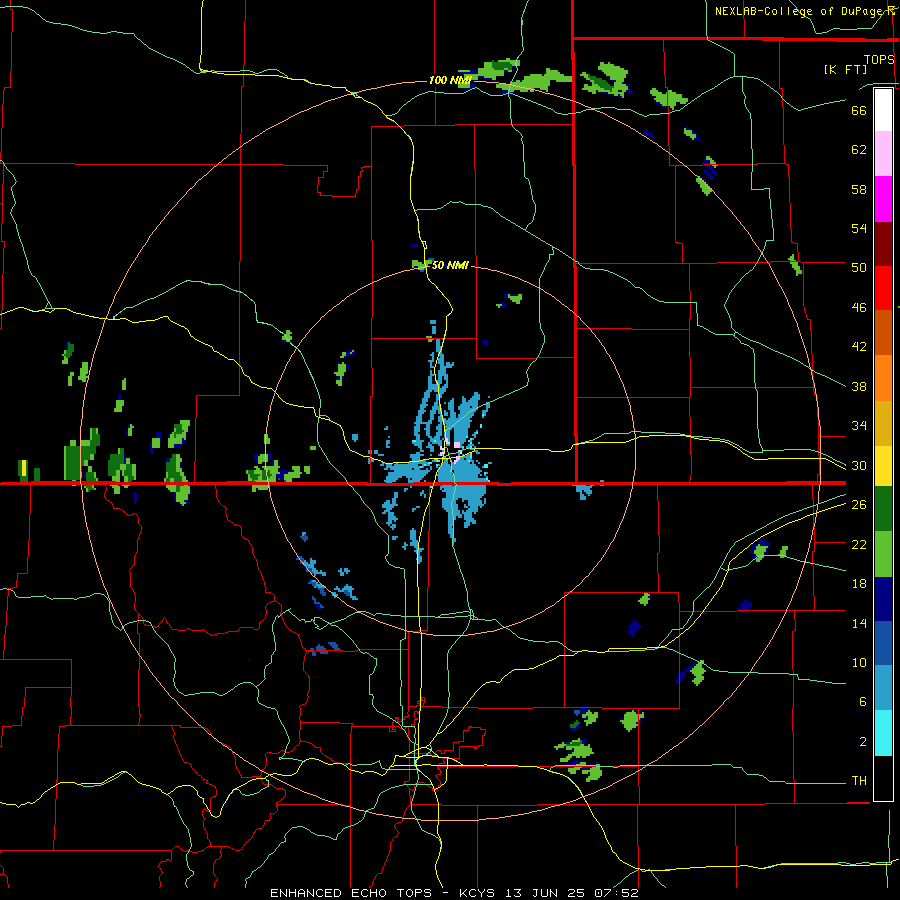Choose the dark orange legend swatch
Image resolution: width=900 pixels, height=900 pixels.
[x=883, y=333]
